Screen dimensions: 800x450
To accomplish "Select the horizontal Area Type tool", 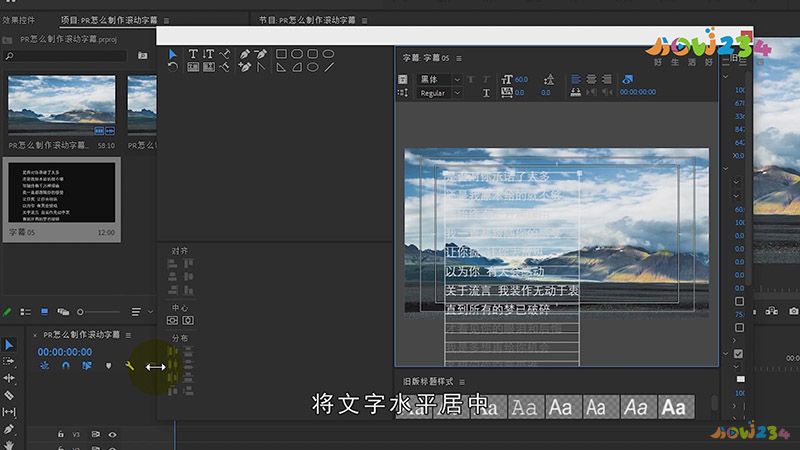I will [193, 67].
